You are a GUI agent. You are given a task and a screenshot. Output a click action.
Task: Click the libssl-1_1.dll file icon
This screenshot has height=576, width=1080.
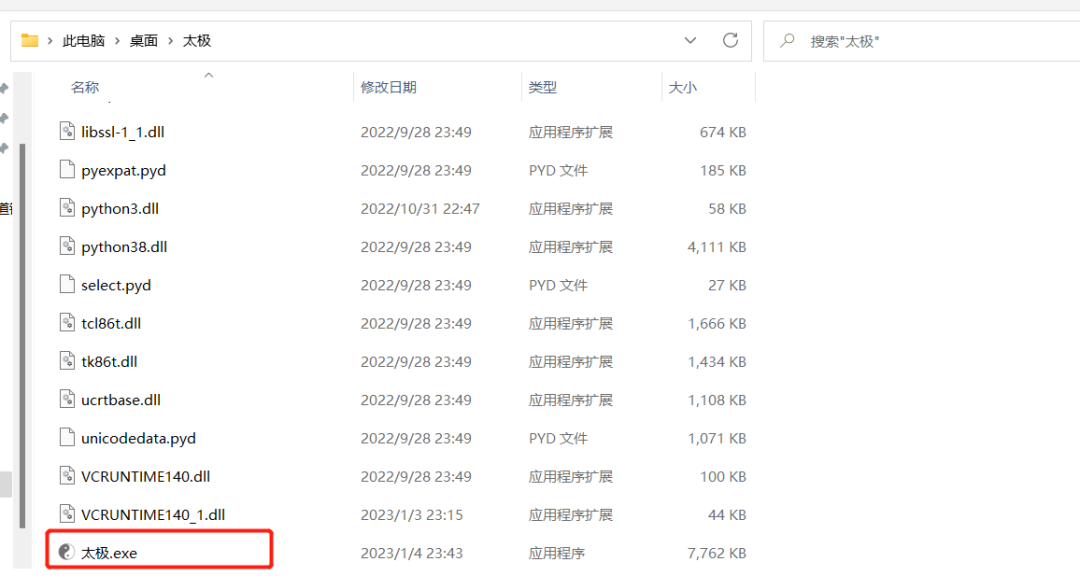point(66,131)
